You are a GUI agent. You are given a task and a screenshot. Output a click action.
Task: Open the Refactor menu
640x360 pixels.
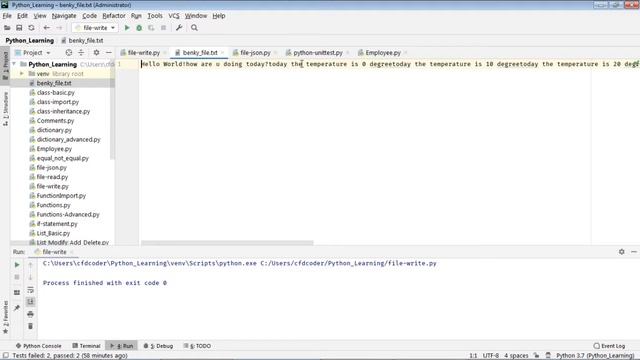[x=113, y=16]
